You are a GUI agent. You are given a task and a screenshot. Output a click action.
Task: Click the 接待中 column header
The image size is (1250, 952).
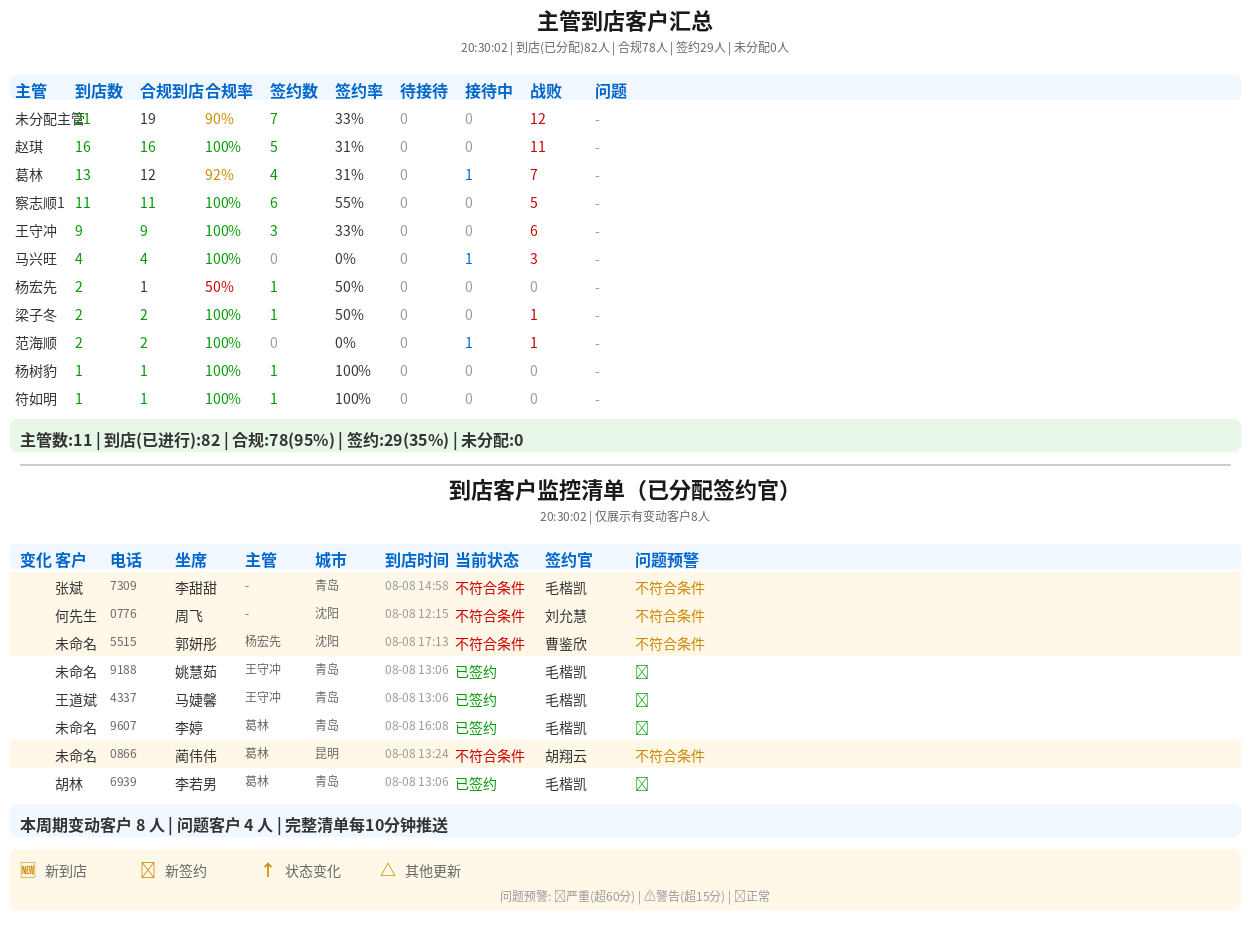pos(489,91)
